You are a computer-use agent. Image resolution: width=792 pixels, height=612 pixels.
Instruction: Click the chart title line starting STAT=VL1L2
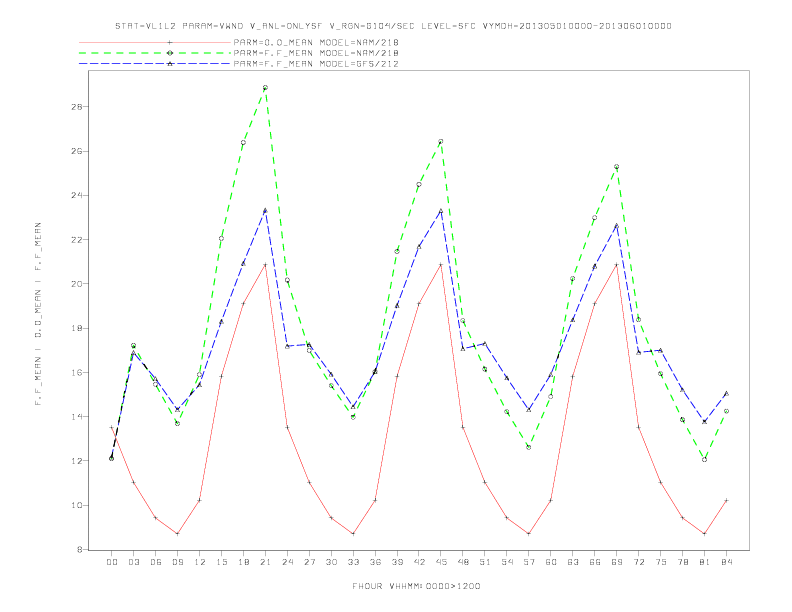click(393, 26)
